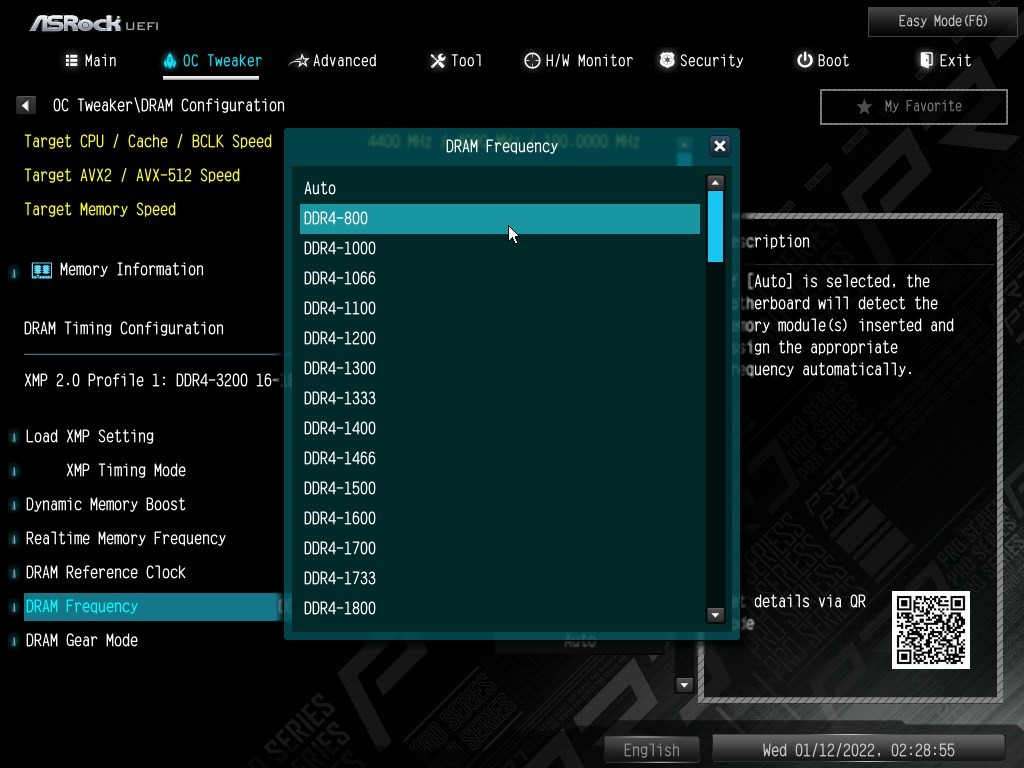The image size is (1024, 768).
Task: Pick DDR4-1333 frequency option
Action: (340, 398)
